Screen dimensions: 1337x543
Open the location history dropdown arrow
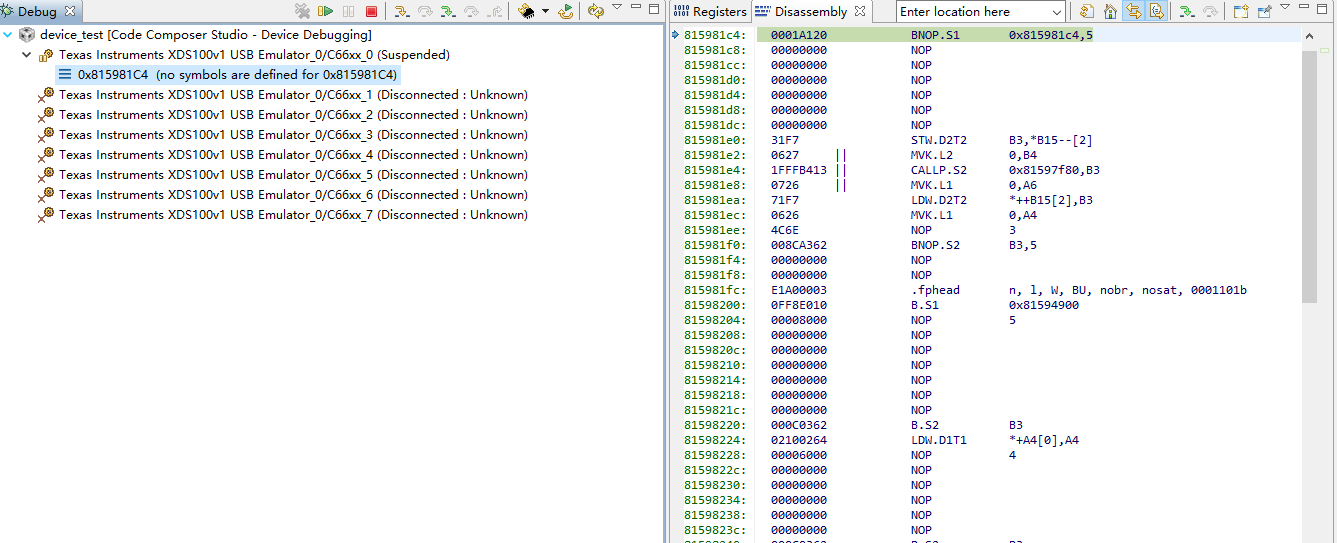1057,12
